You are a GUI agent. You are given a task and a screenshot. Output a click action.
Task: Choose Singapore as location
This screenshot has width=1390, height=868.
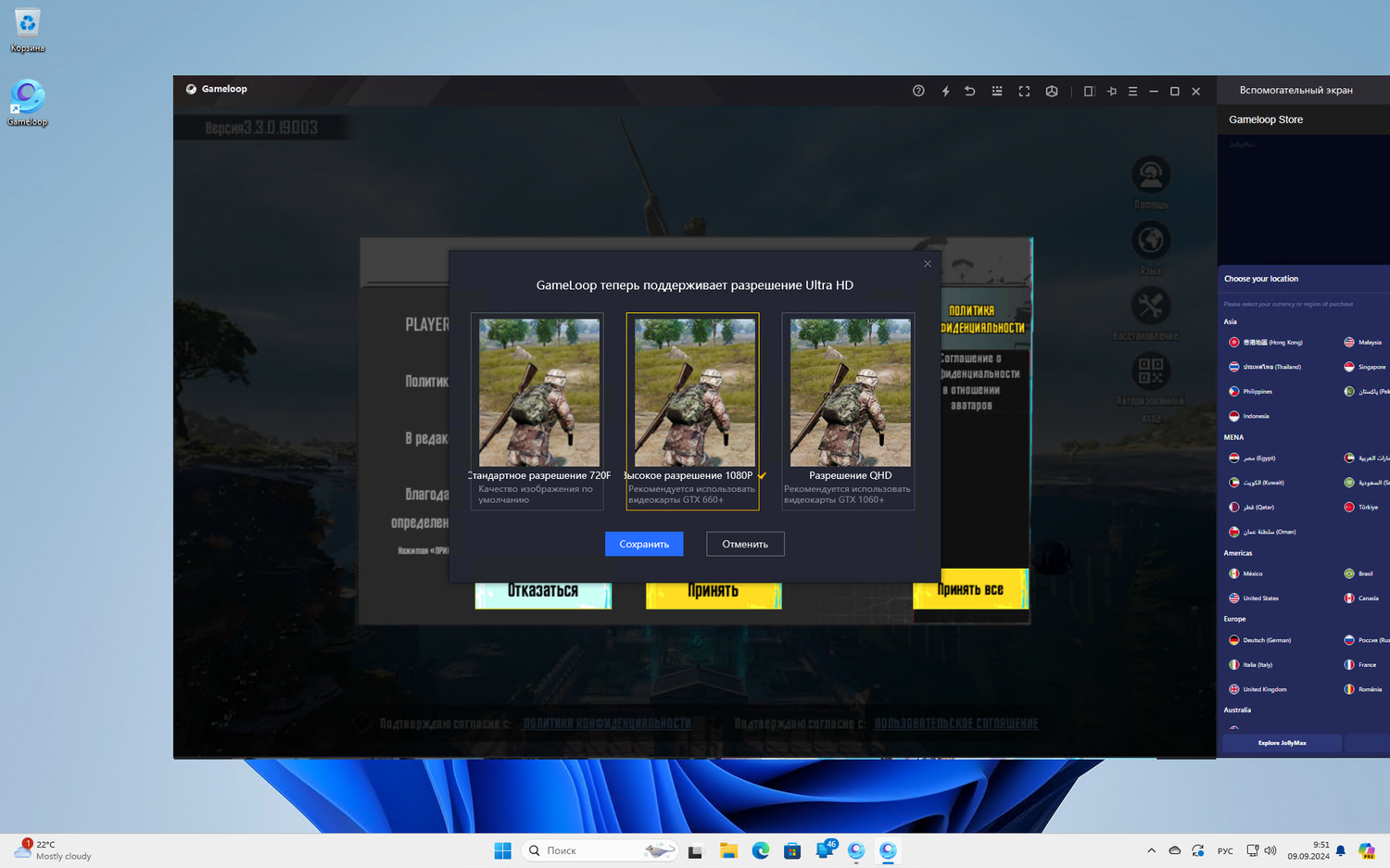pos(1364,367)
